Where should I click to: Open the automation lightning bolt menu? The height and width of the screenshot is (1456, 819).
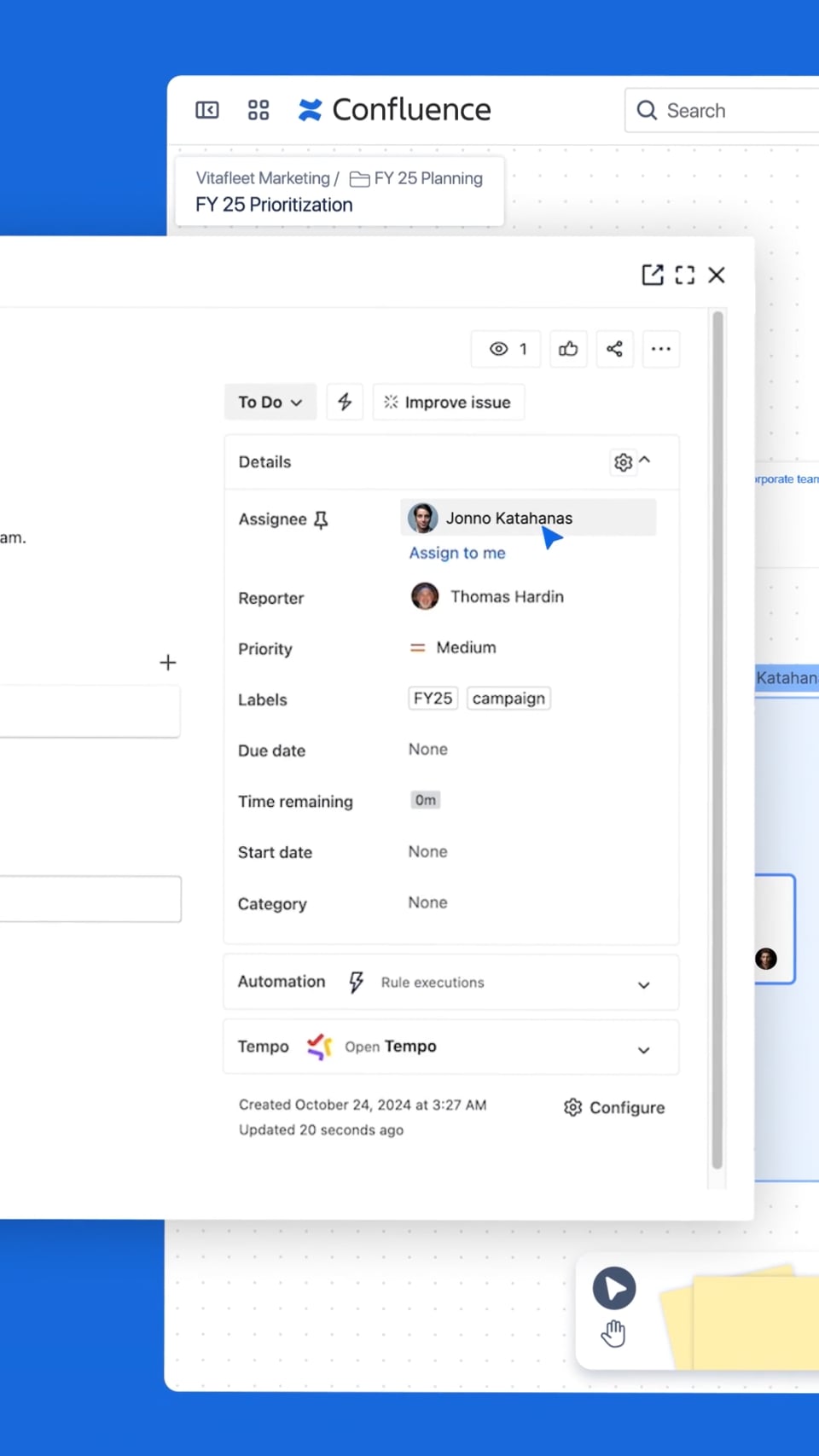point(345,402)
